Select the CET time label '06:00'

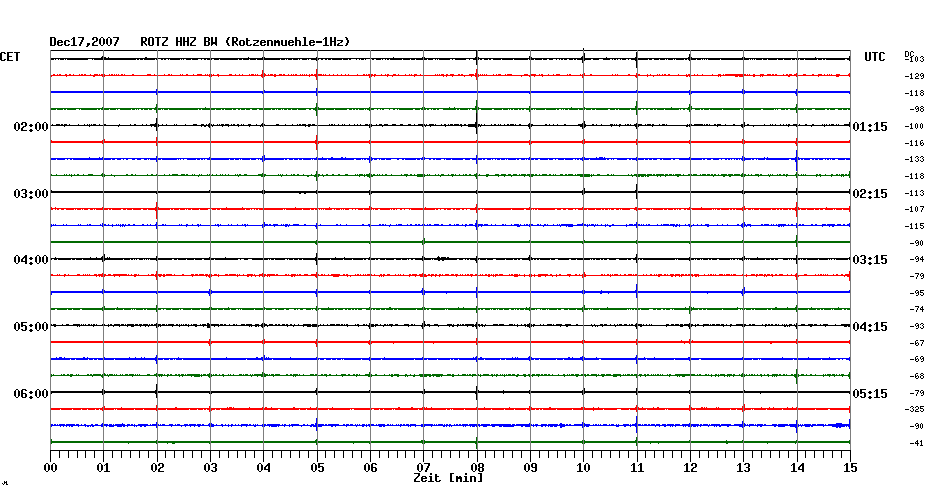coord(31,394)
